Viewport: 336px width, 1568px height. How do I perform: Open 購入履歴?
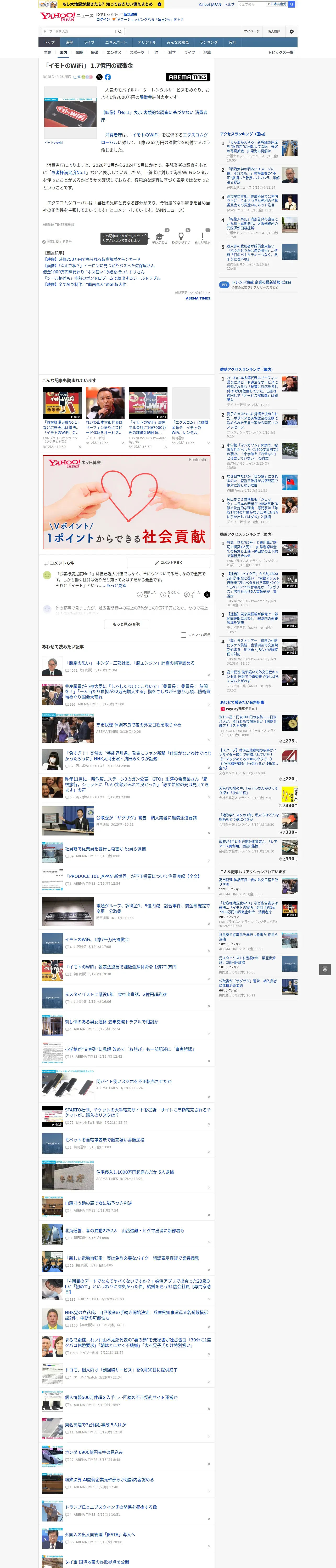tap(274, 31)
